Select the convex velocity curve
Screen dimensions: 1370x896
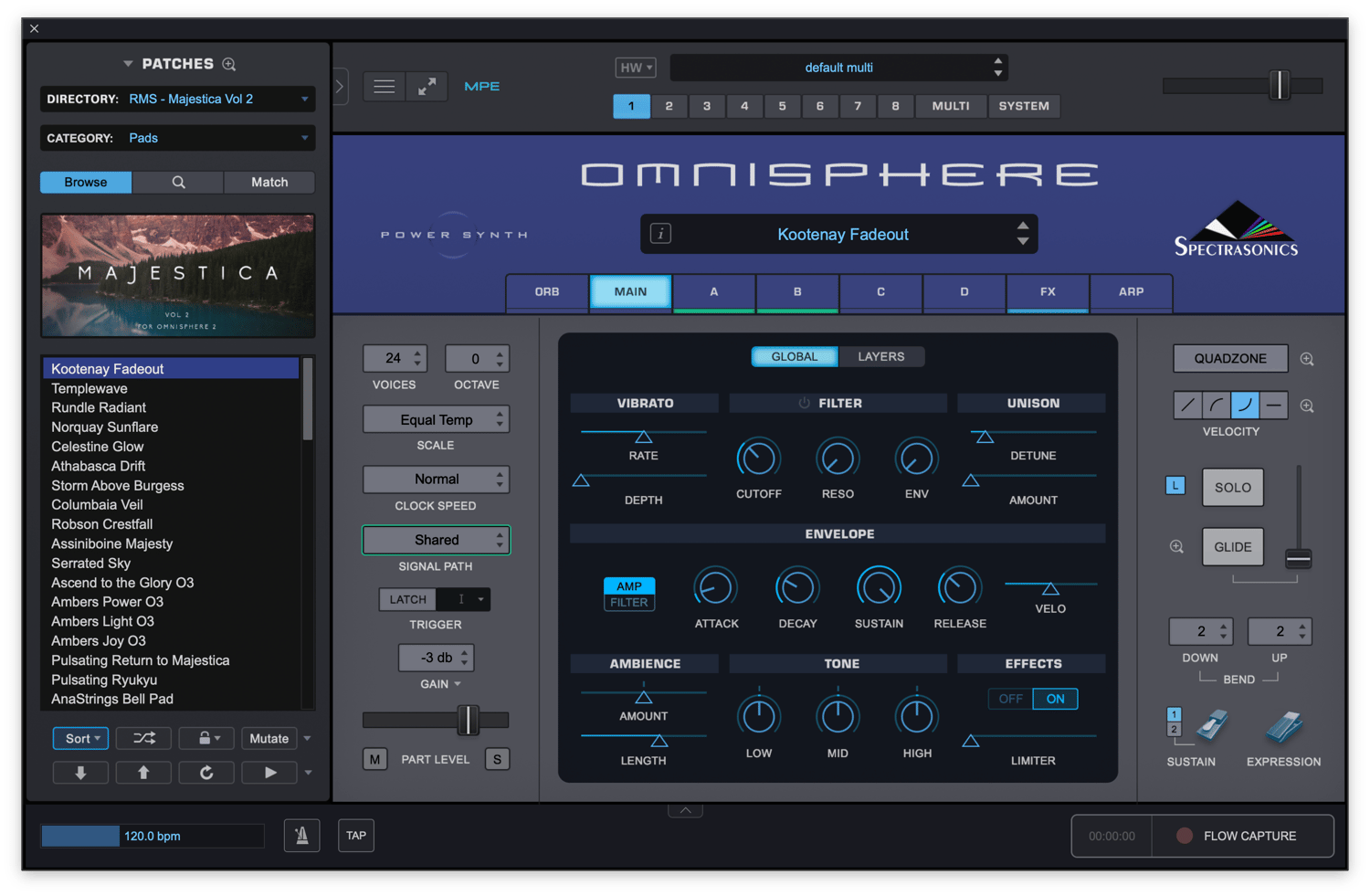coord(1216,405)
